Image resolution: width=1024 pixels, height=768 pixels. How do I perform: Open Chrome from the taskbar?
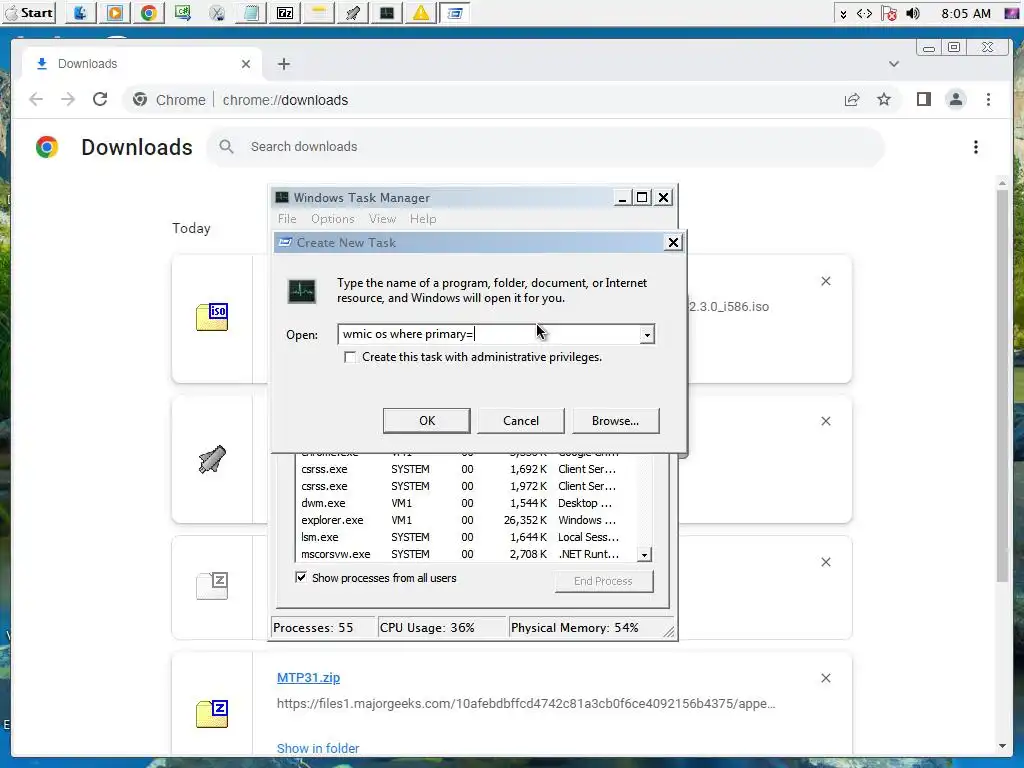[x=149, y=12]
